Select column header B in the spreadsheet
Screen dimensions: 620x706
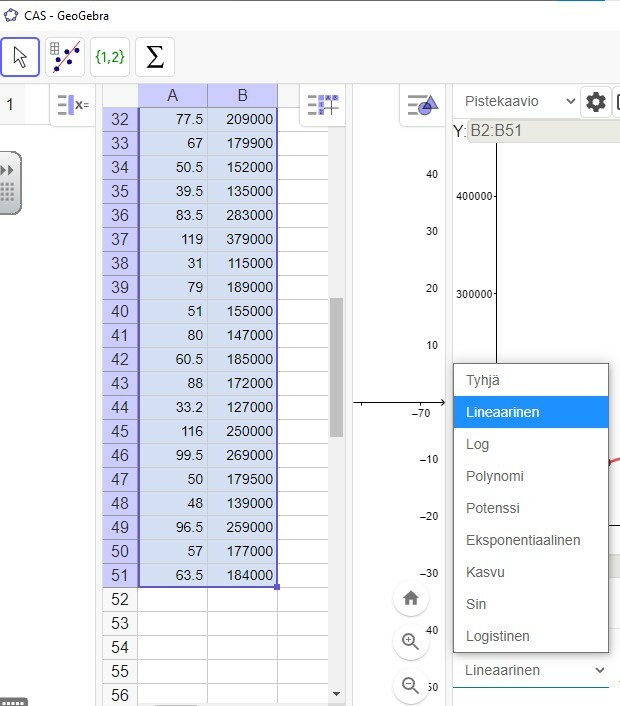pyautogui.click(x=242, y=95)
